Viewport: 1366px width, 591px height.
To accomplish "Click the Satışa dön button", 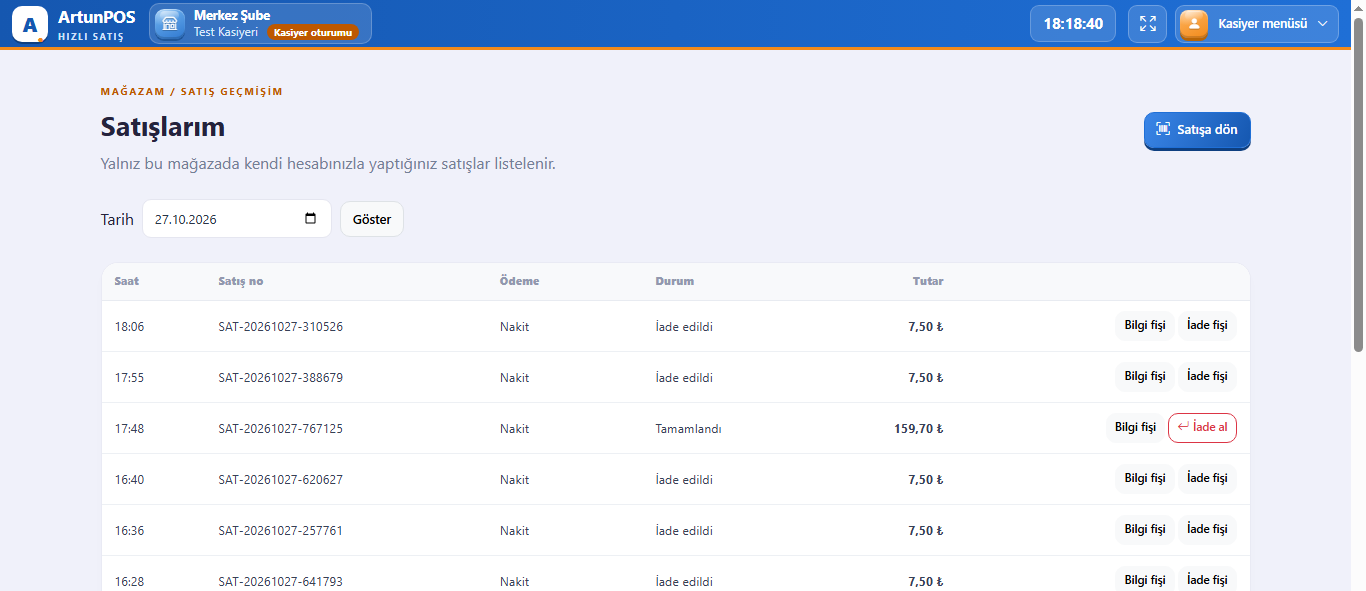I will tap(1197, 130).
